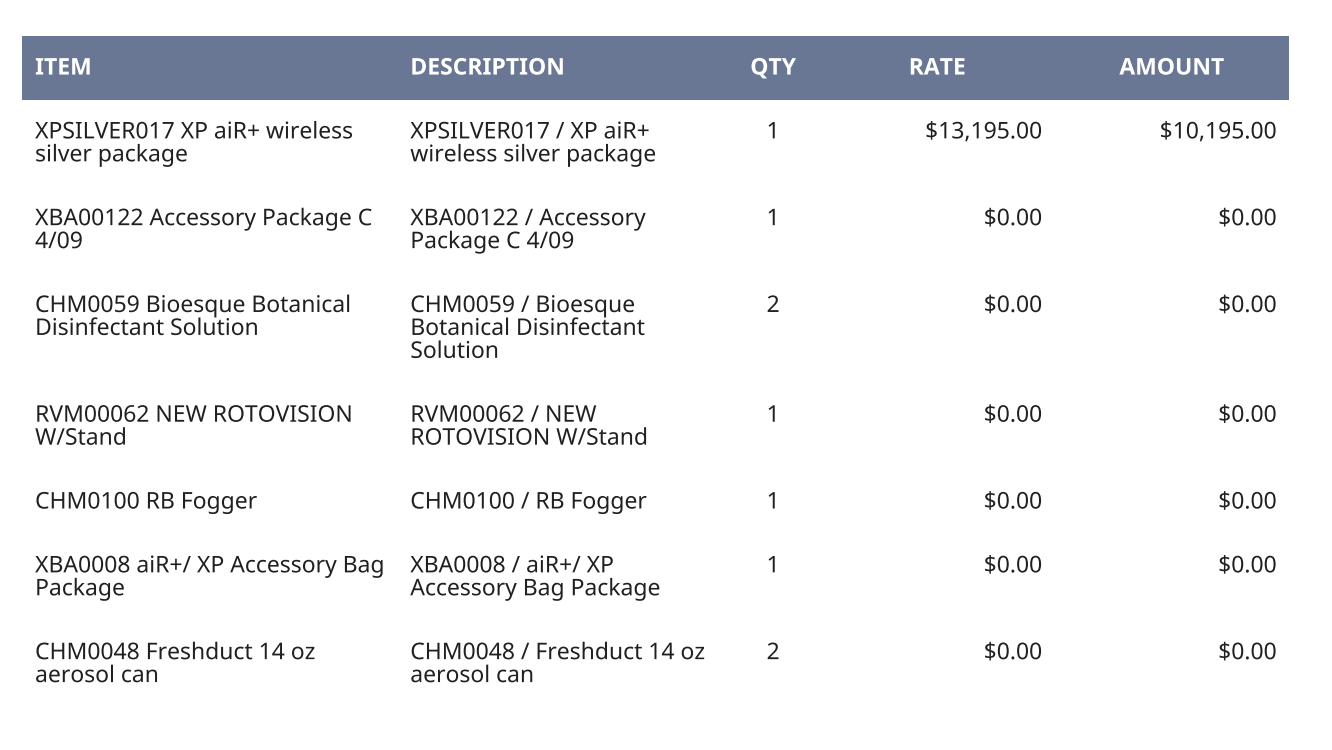Image resolution: width=1332 pixels, height=750 pixels.
Task: Select the RVM00062 / NEW ROTOVISION description cell
Action: (528, 425)
